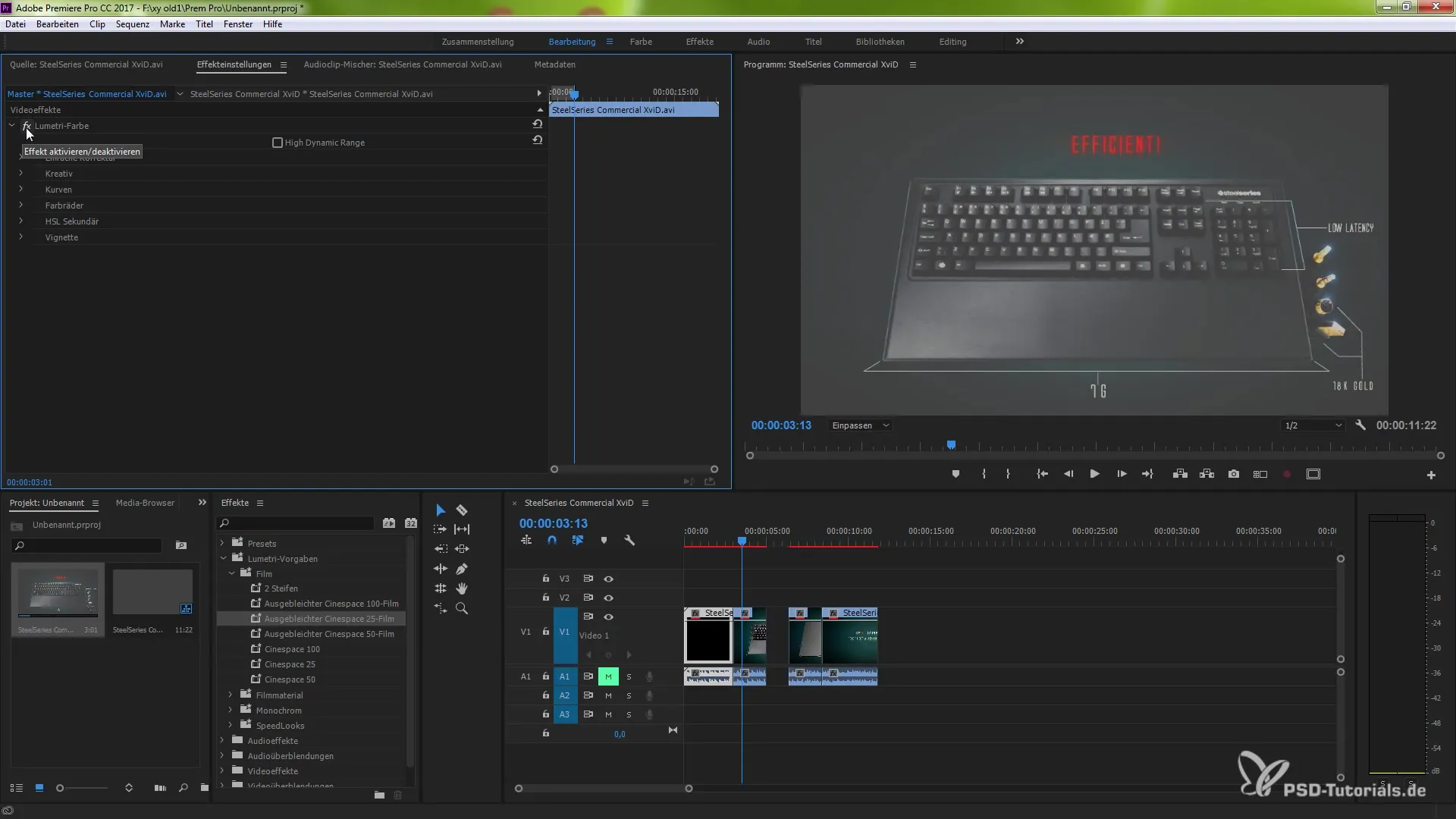Select the Zoom magnifier tool
This screenshot has height=819, width=1456.
(462, 608)
